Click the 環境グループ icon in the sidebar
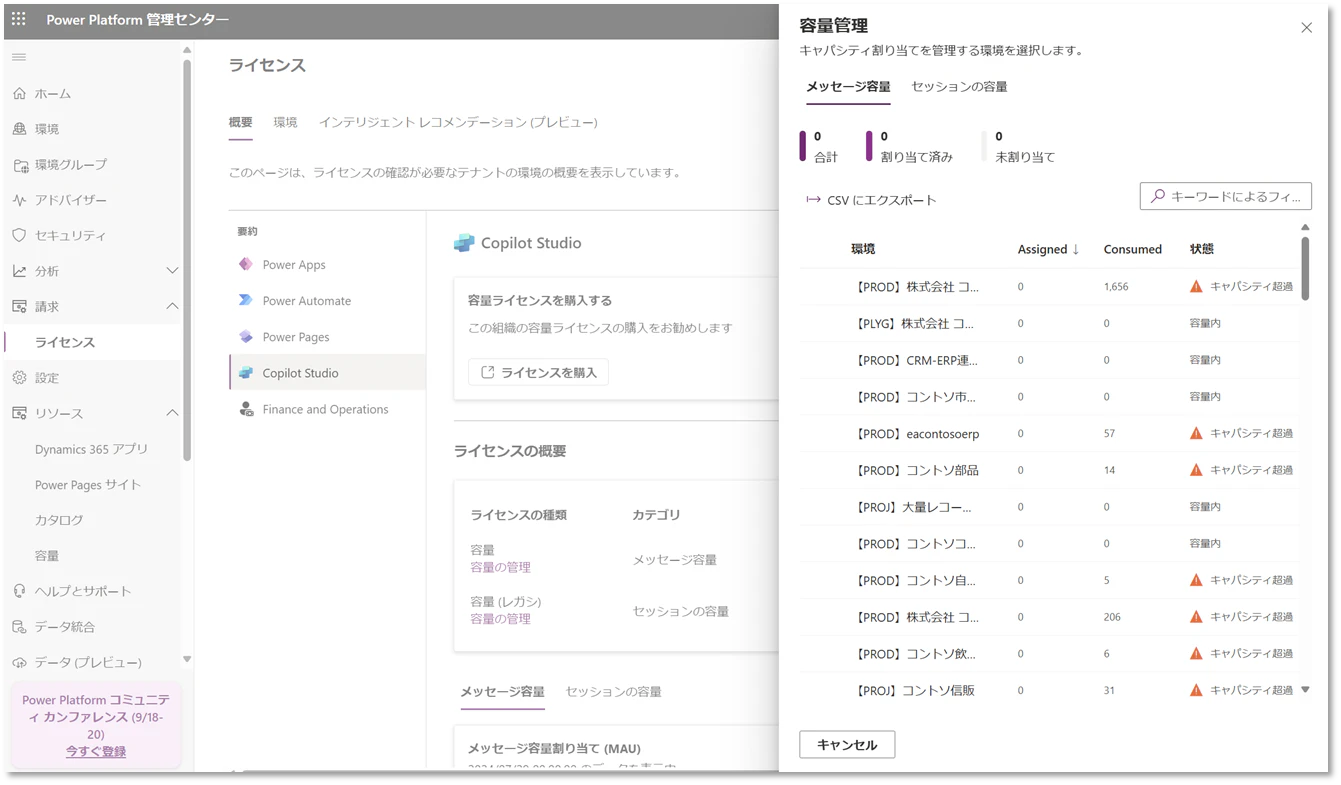The image size is (1341, 785). pyautogui.click(x=19, y=165)
